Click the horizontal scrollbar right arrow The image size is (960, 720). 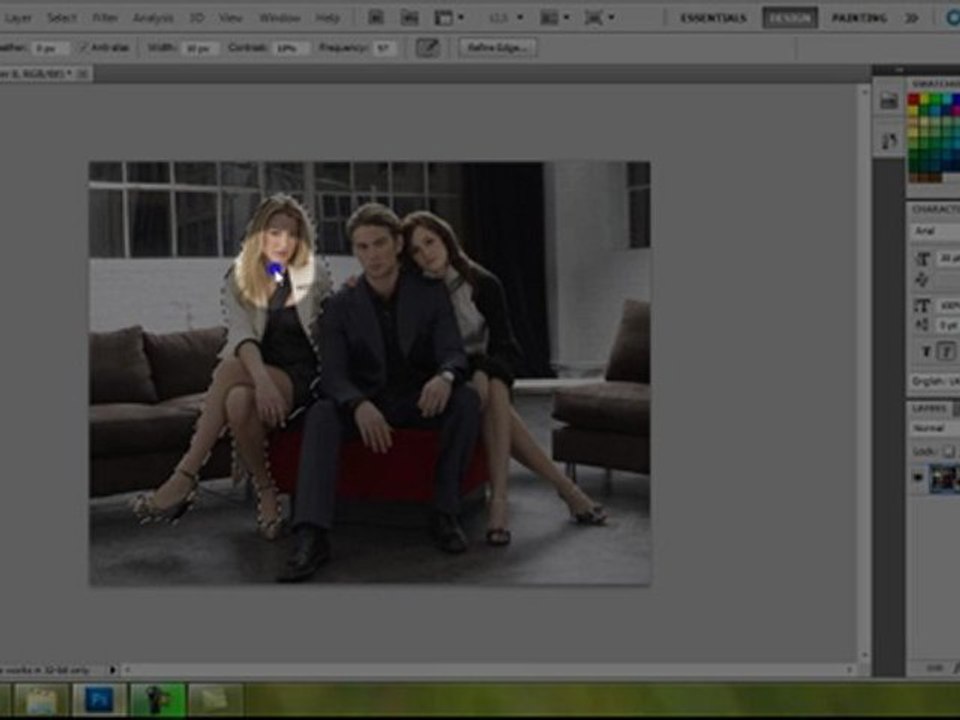[x=849, y=670]
